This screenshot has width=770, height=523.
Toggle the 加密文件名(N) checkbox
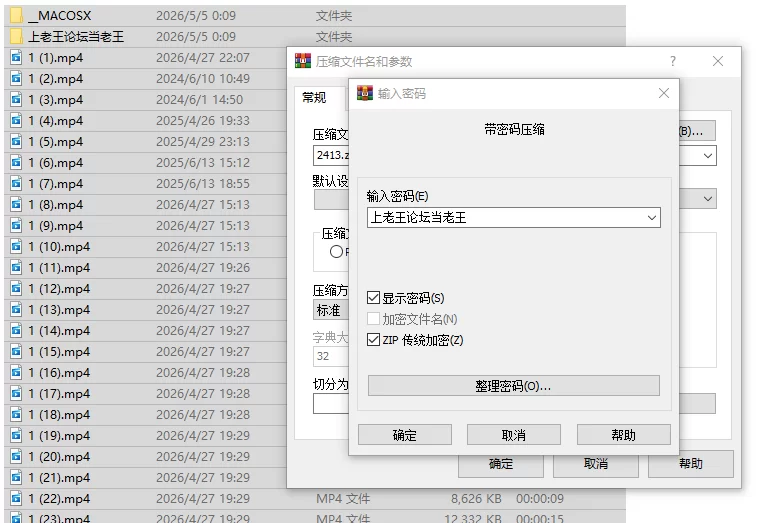click(x=373, y=319)
